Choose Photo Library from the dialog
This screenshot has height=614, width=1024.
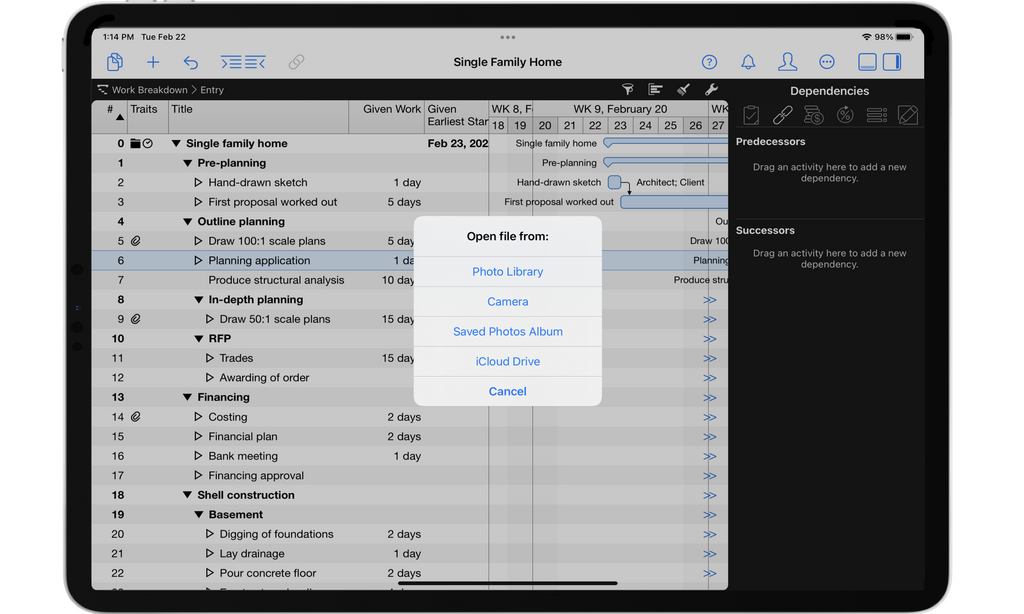pyautogui.click(x=507, y=272)
